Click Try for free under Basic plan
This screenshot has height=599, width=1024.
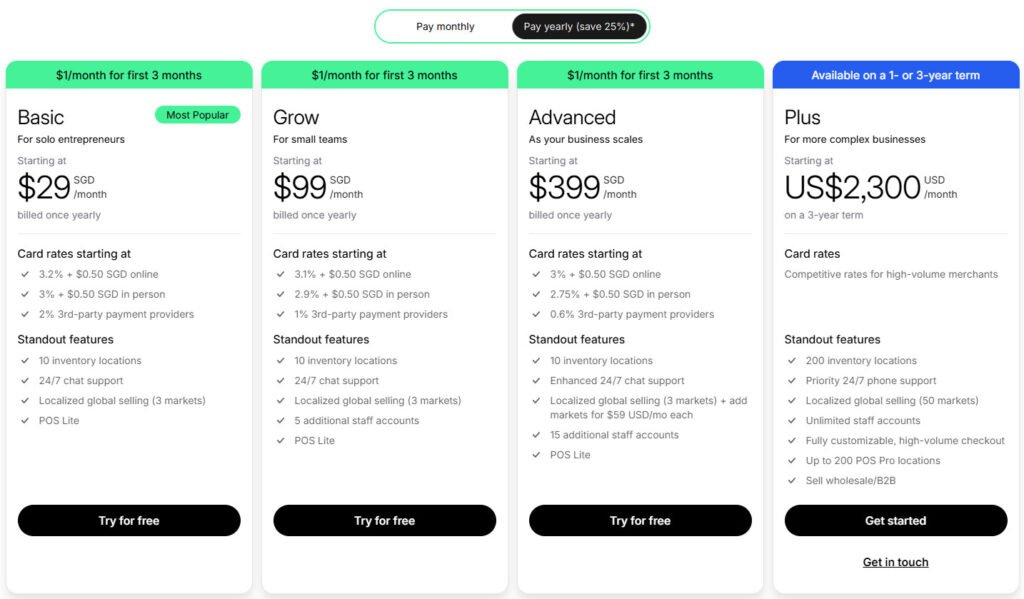tap(129, 521)
